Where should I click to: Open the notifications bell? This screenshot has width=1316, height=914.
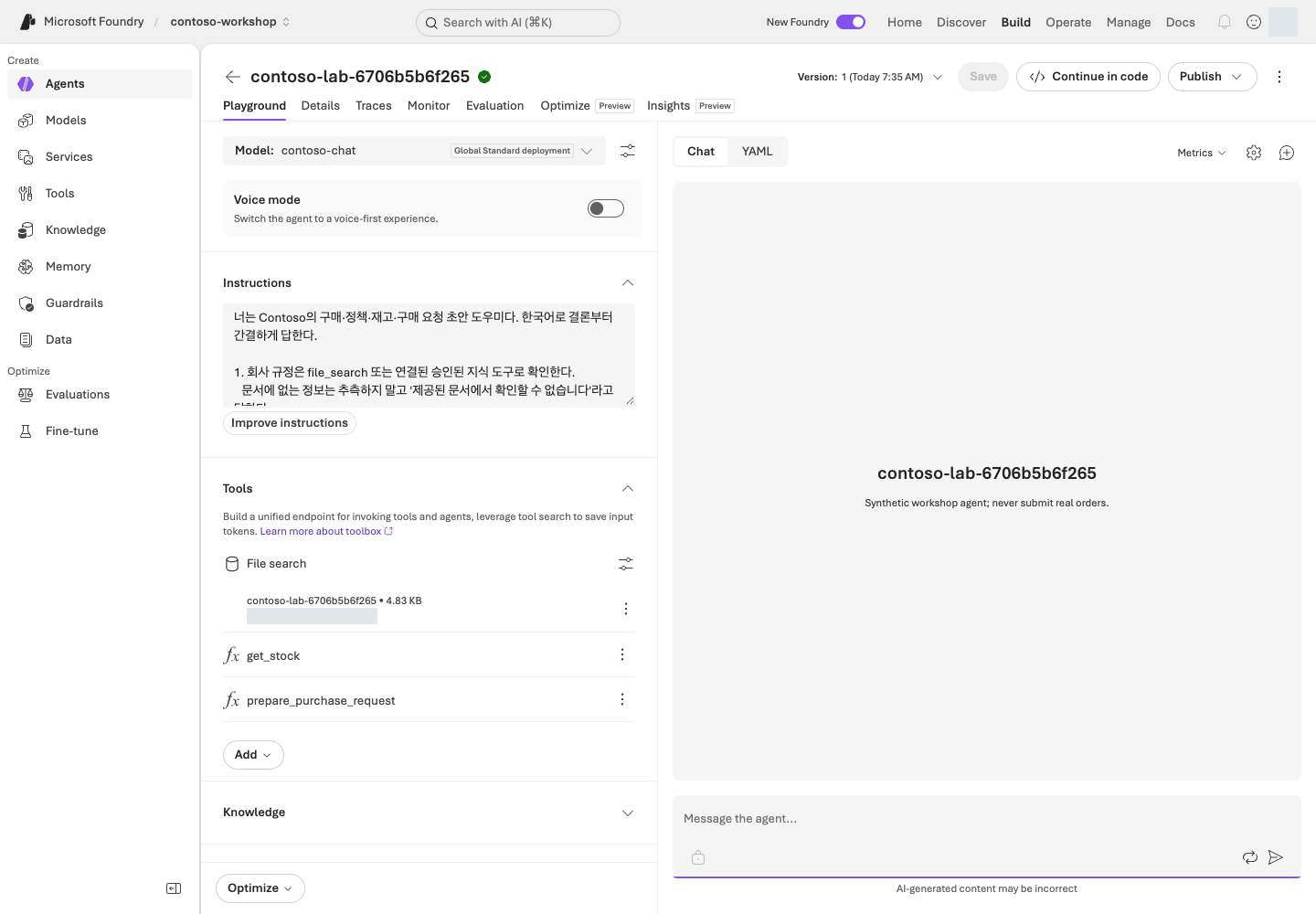[x=1225, y=22]
